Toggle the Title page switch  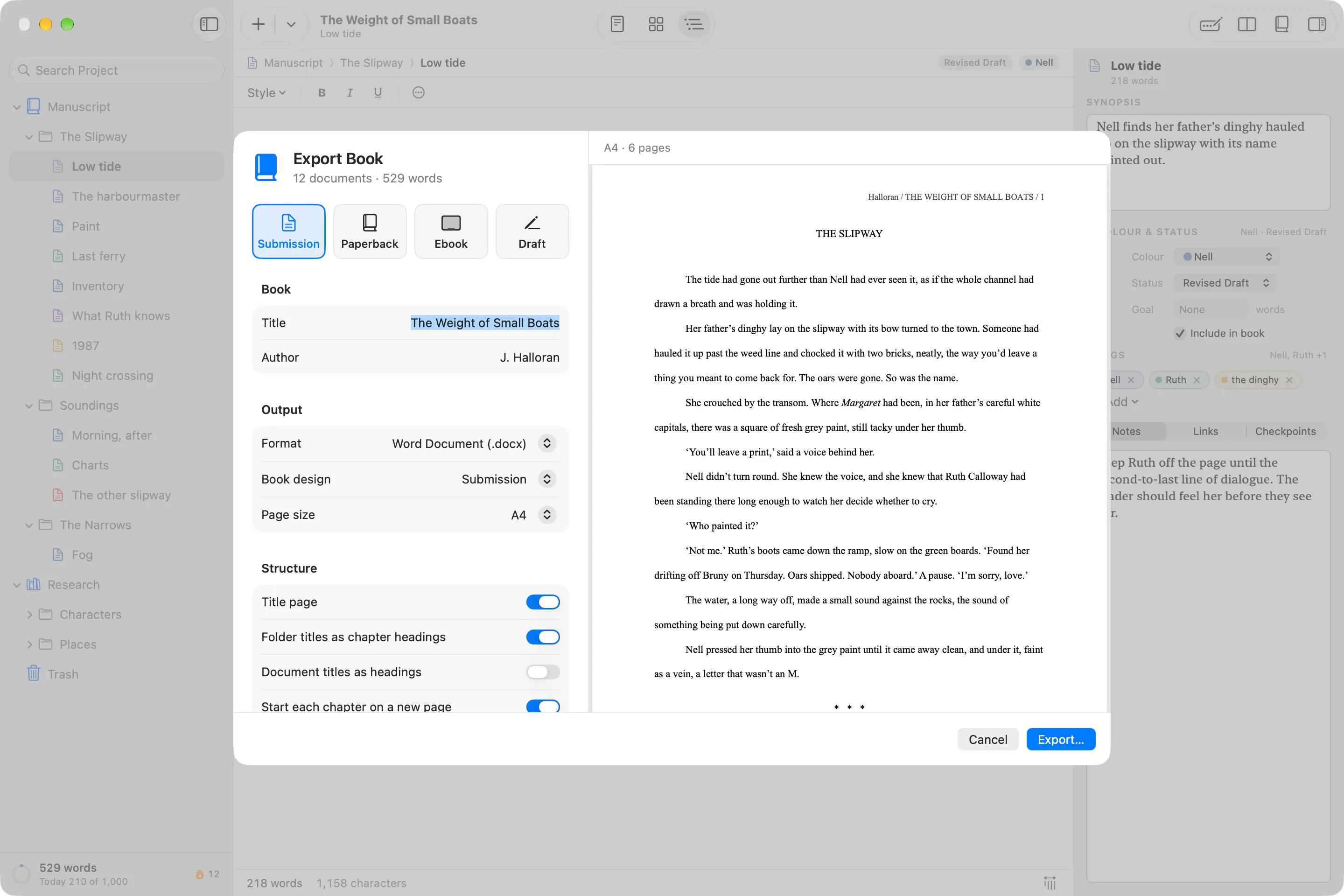coord(542,602)
